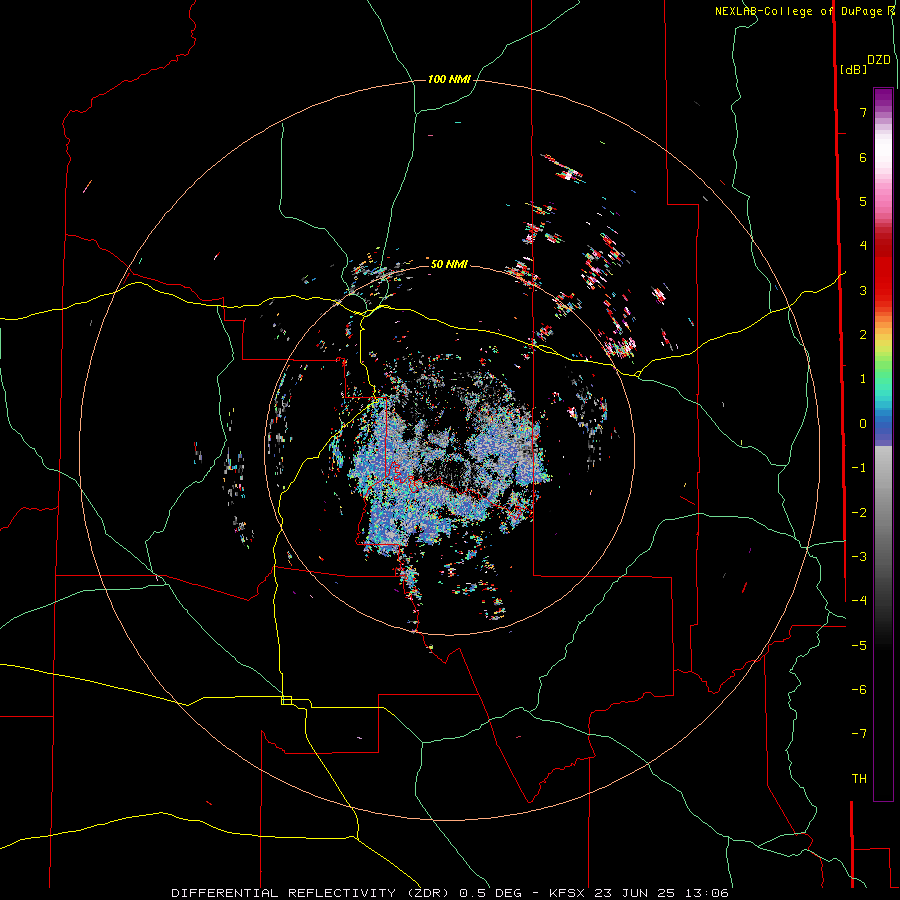Click the [dB] units label
The width and height of the screenshot is (900, 900).
click(853, 69)
